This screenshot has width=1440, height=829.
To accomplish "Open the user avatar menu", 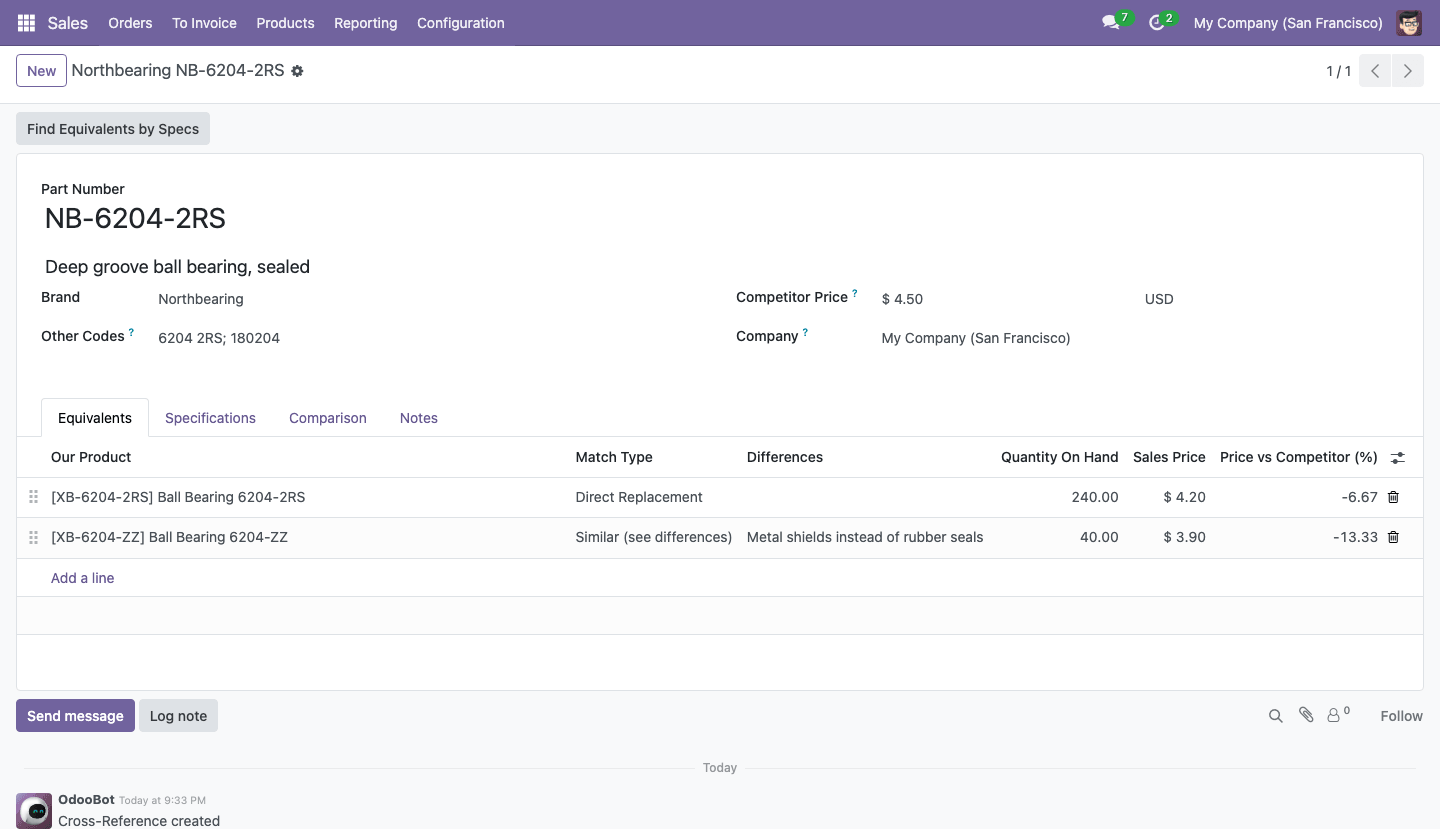I will [1409, 23].
